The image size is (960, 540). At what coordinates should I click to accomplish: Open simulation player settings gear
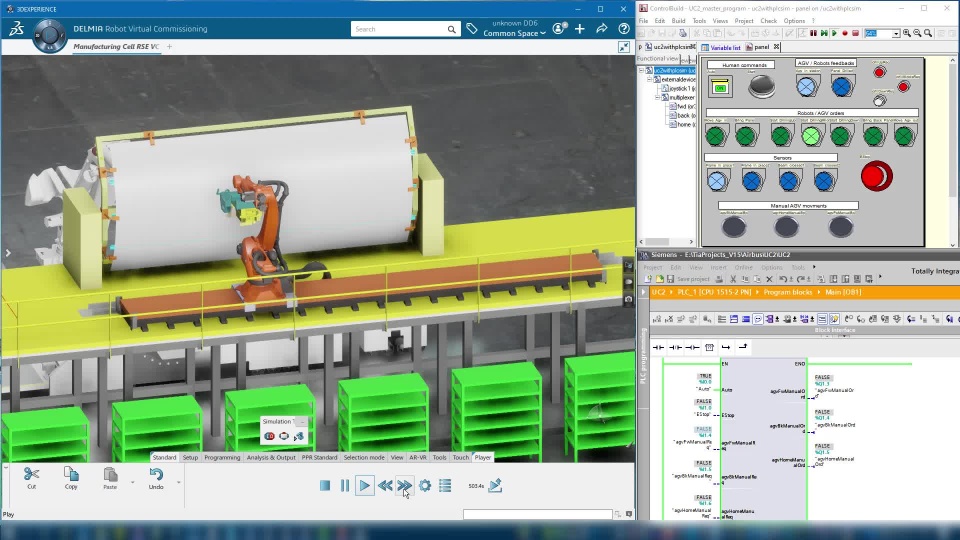(x=425, y=486)
